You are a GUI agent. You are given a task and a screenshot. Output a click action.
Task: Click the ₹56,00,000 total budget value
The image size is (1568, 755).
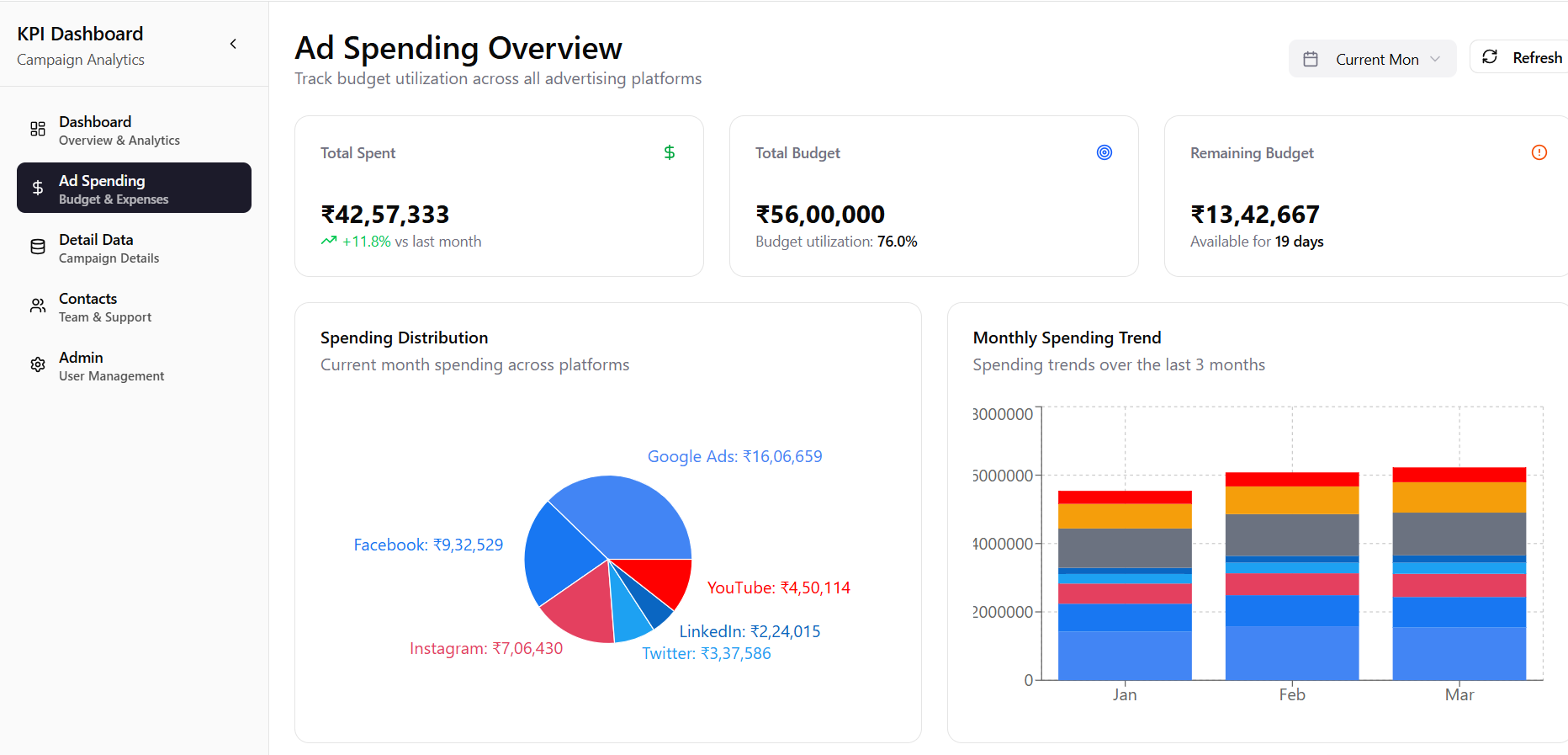click(820, 215)
